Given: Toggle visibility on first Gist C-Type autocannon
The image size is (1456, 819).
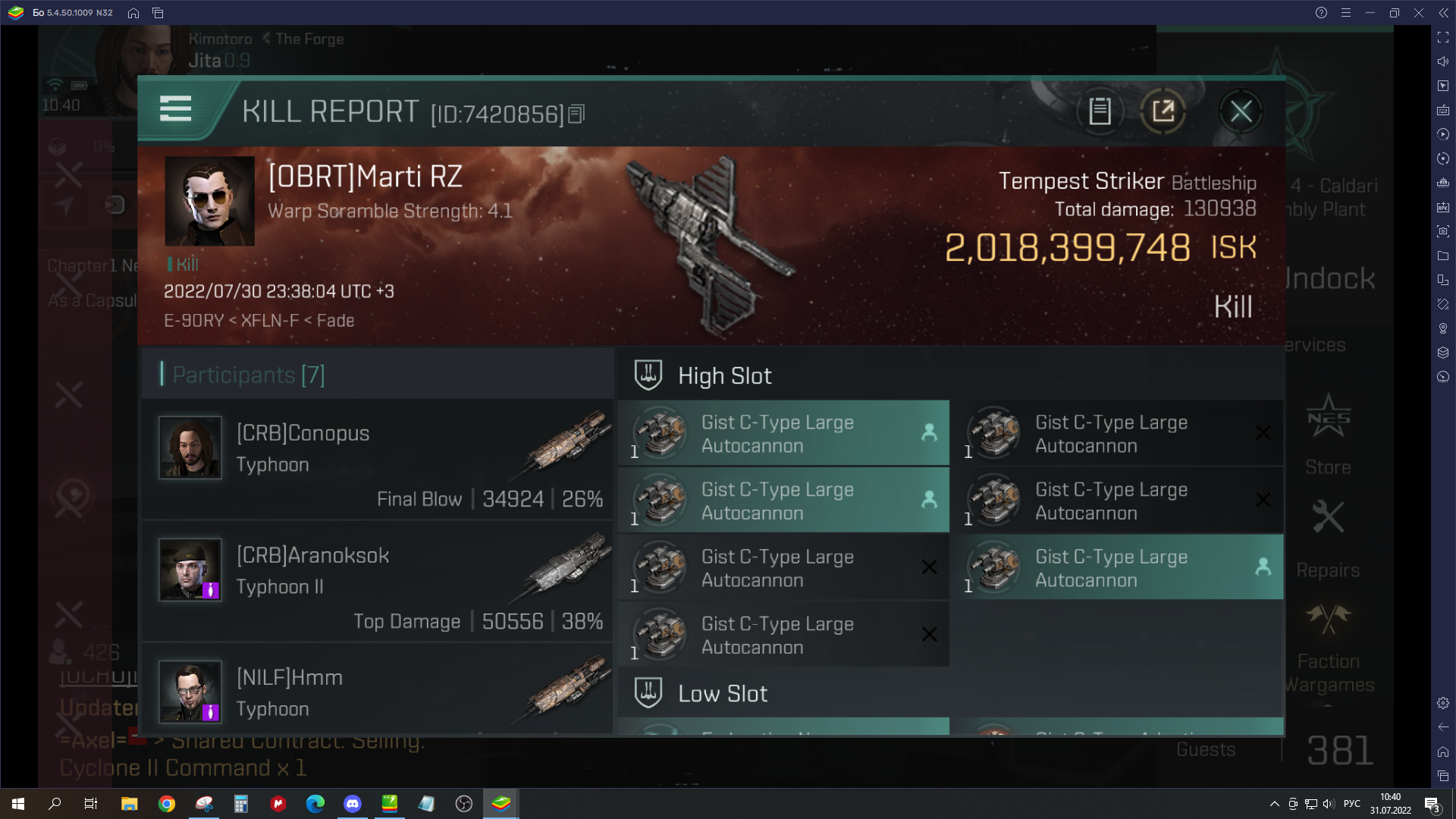Looking at the screenshot, I should point(927,433).
